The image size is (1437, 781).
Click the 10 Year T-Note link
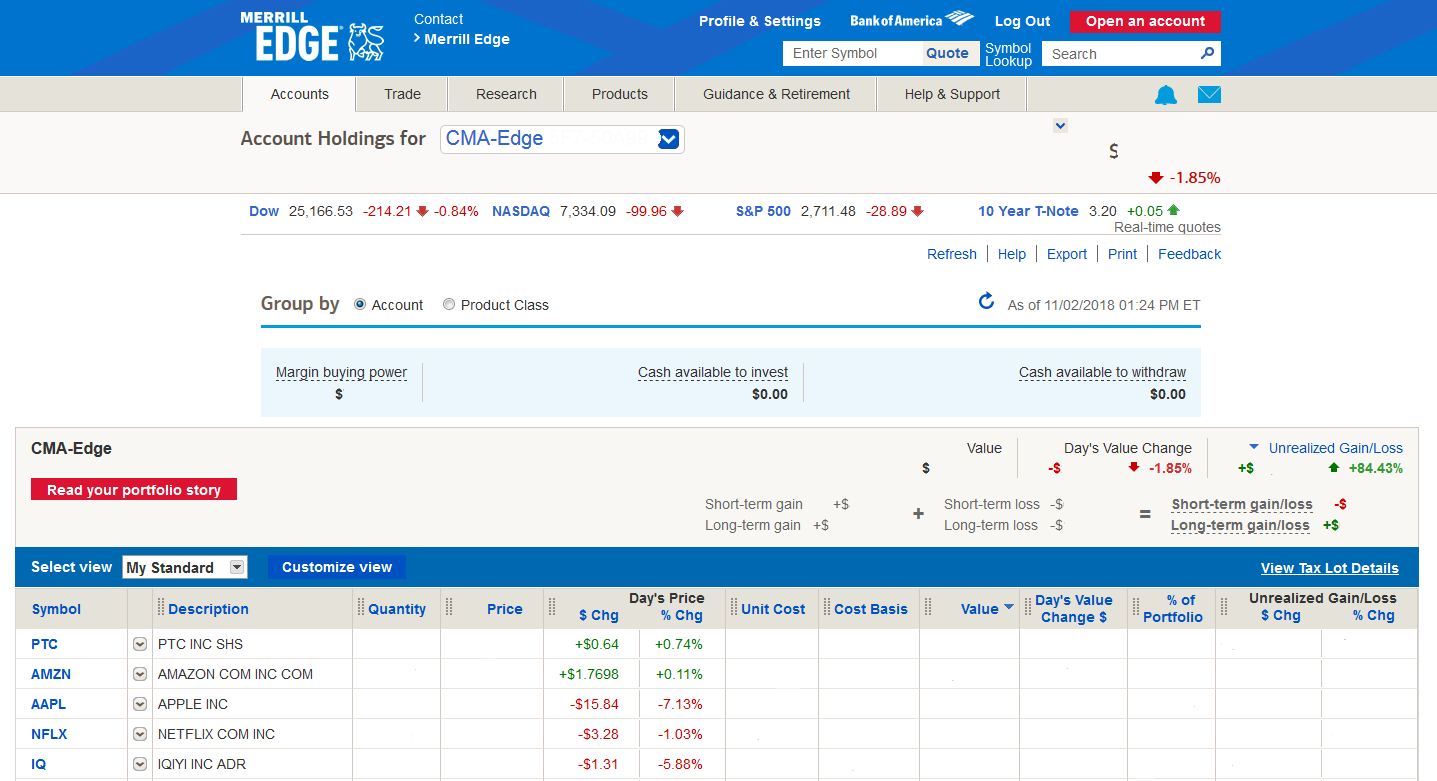click(x=1028, y=211)
